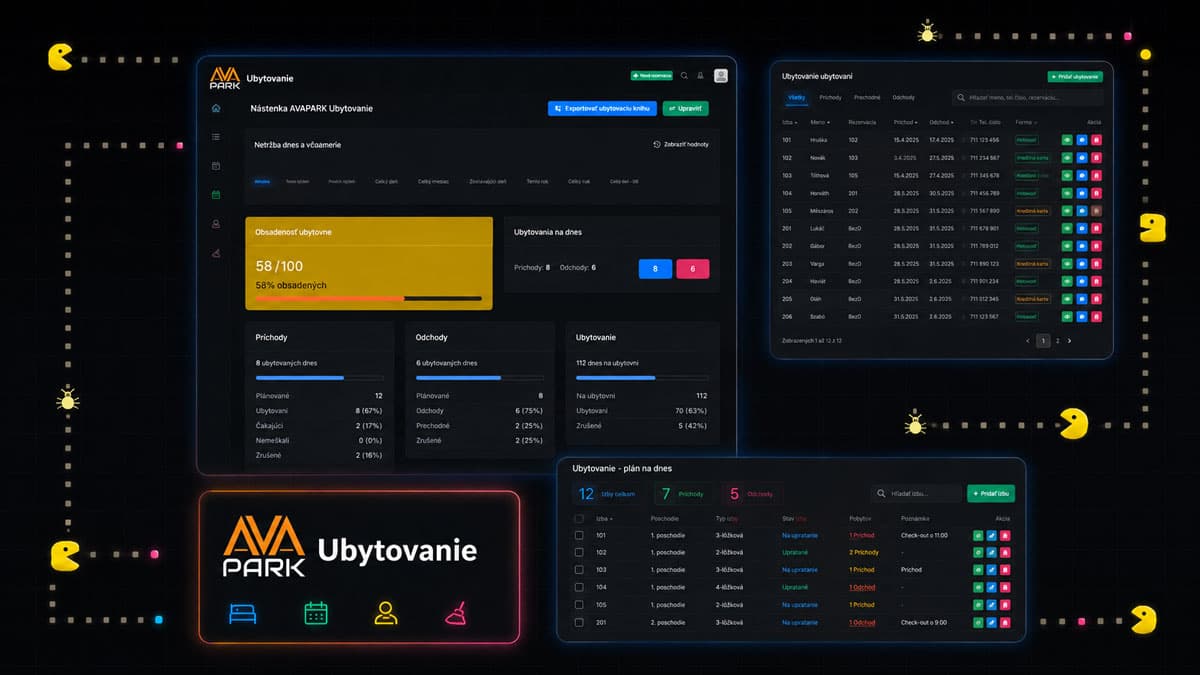
Task: View guest Gábor's room 202 details
Action: click(1067, 246)
